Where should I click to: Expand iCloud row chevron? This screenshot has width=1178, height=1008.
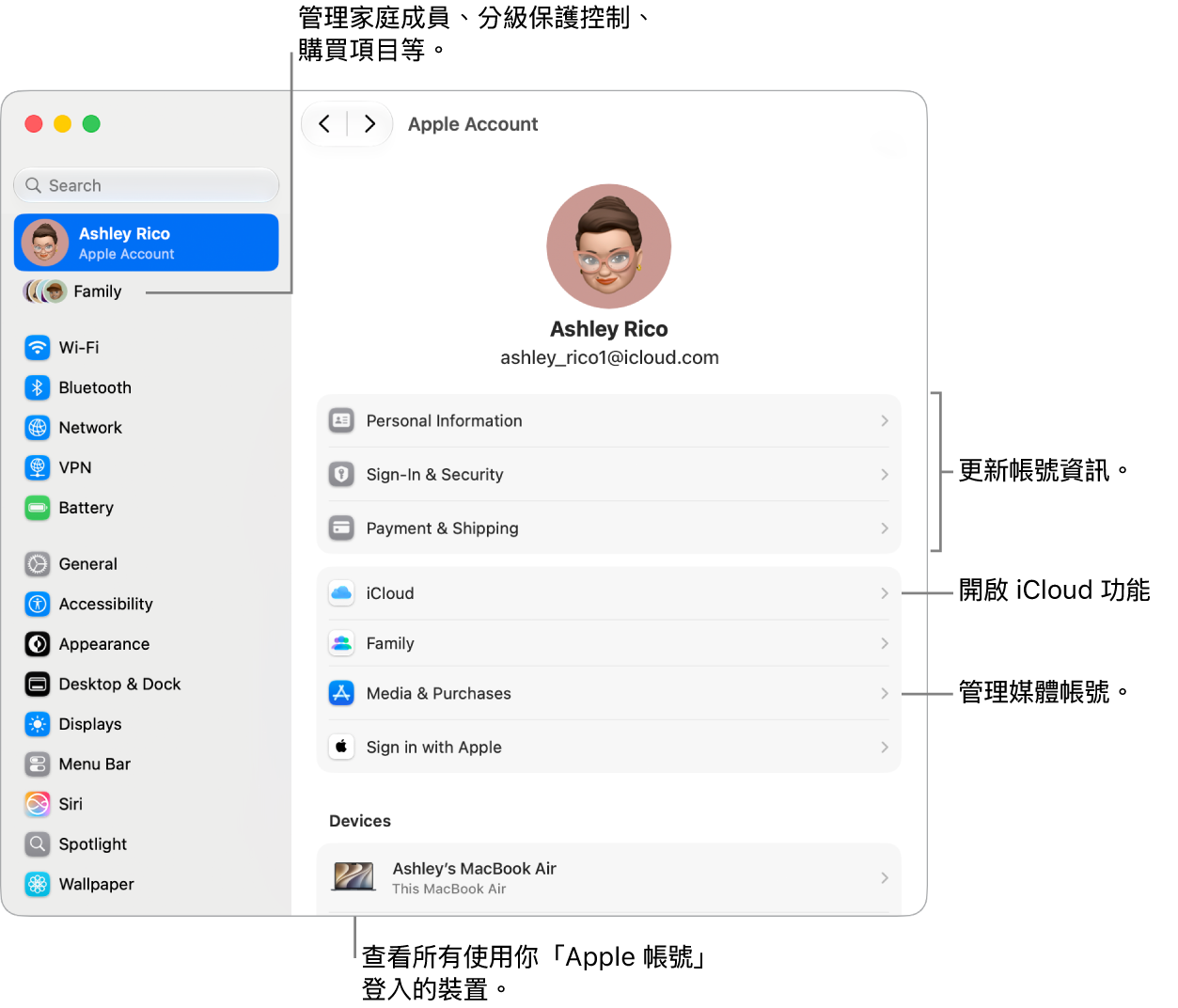[884, 593]
